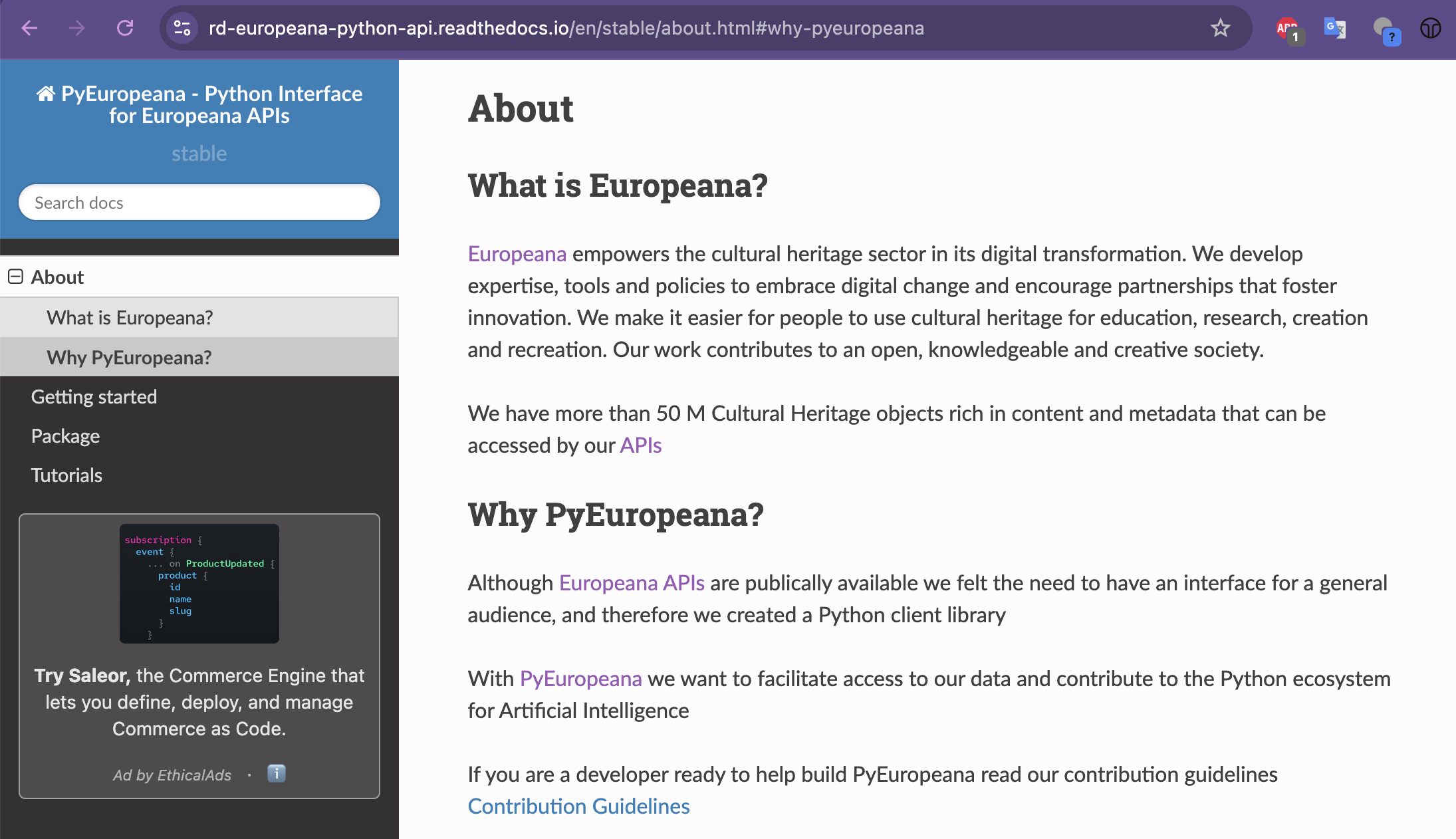
Task: Bookmark page with the star icon
Action: [x=1220, y=28]
